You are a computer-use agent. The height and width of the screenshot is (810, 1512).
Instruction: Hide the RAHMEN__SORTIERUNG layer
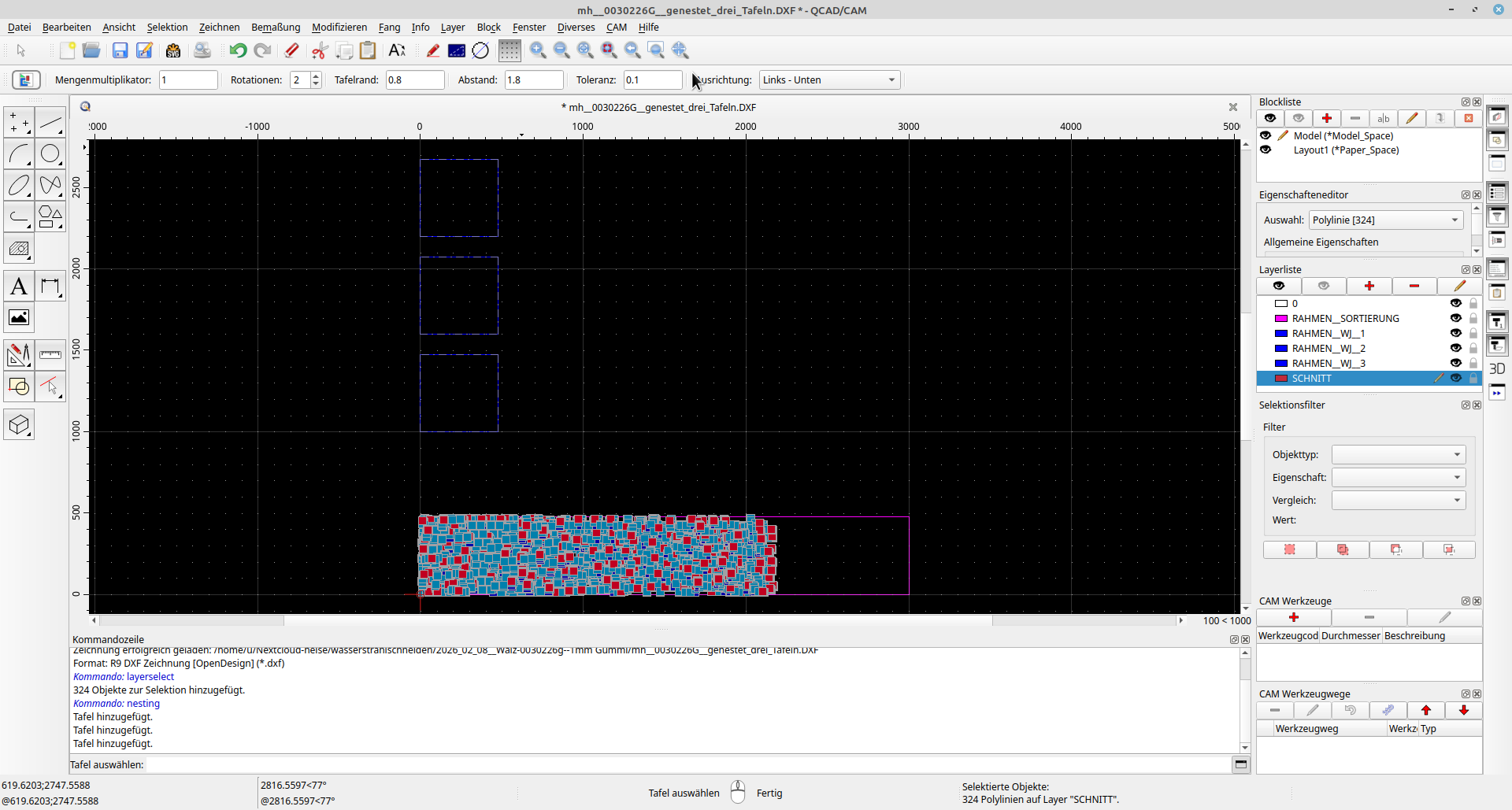click(x=1456, y=318)
